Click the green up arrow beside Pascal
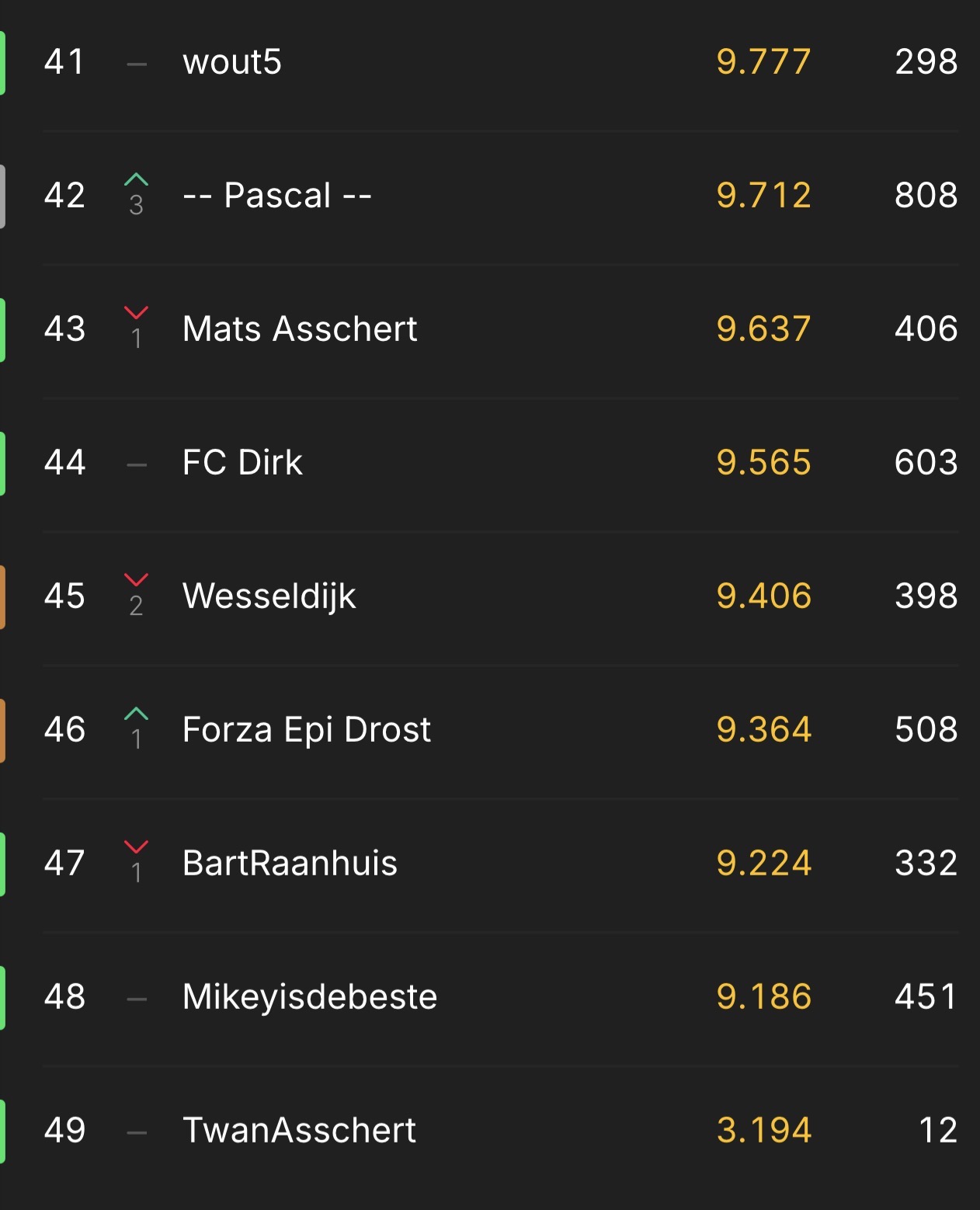 point(136,180)
